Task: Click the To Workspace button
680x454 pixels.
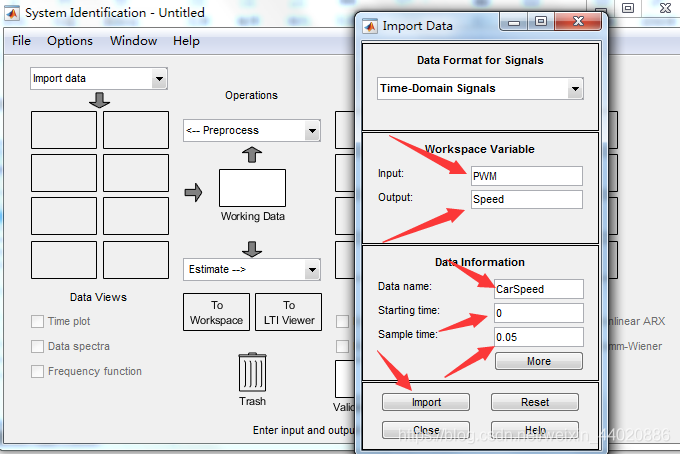Action: click(216, 312)
